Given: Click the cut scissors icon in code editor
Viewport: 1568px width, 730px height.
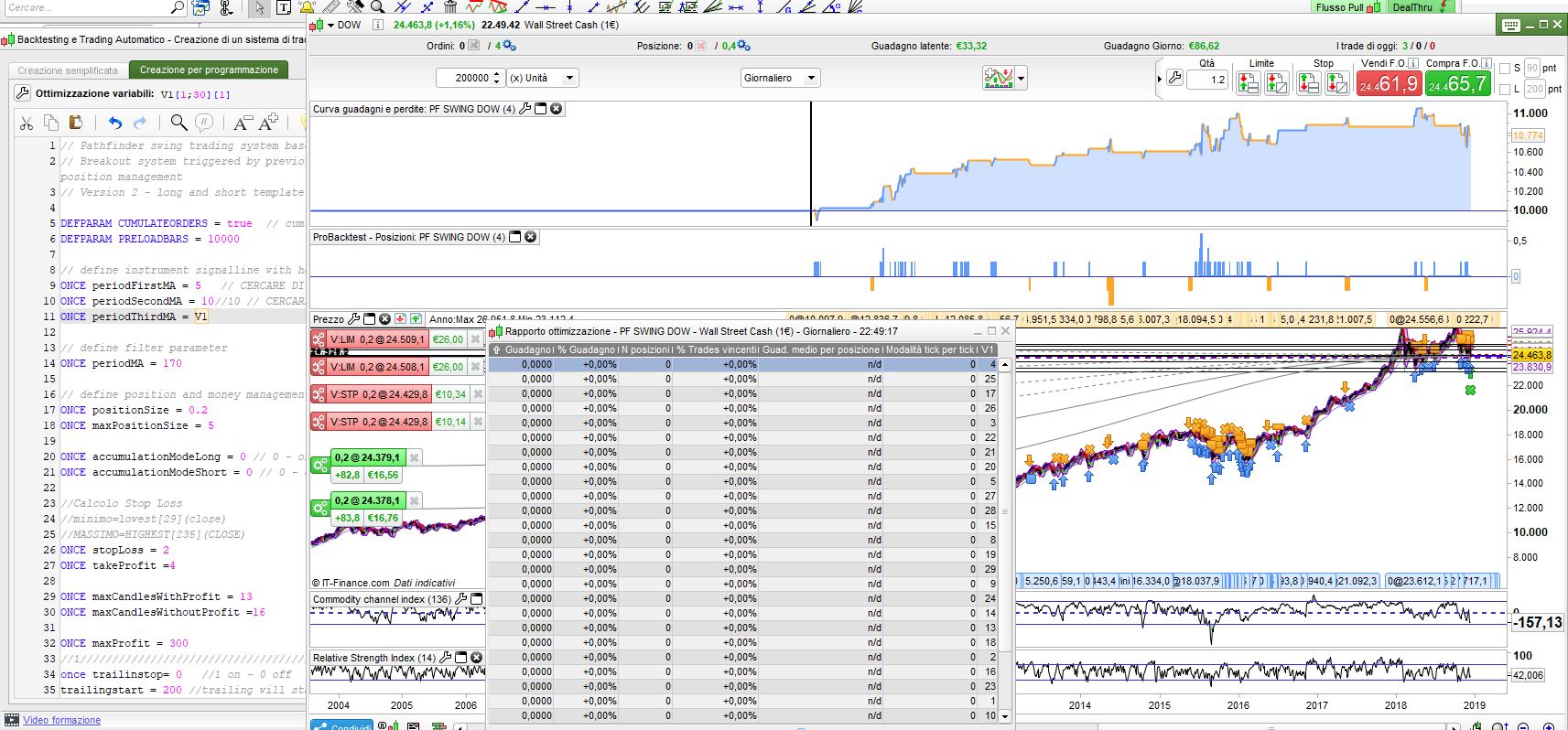Looking at the screenshot, I should pyautogui.click(x=27, y=123).
